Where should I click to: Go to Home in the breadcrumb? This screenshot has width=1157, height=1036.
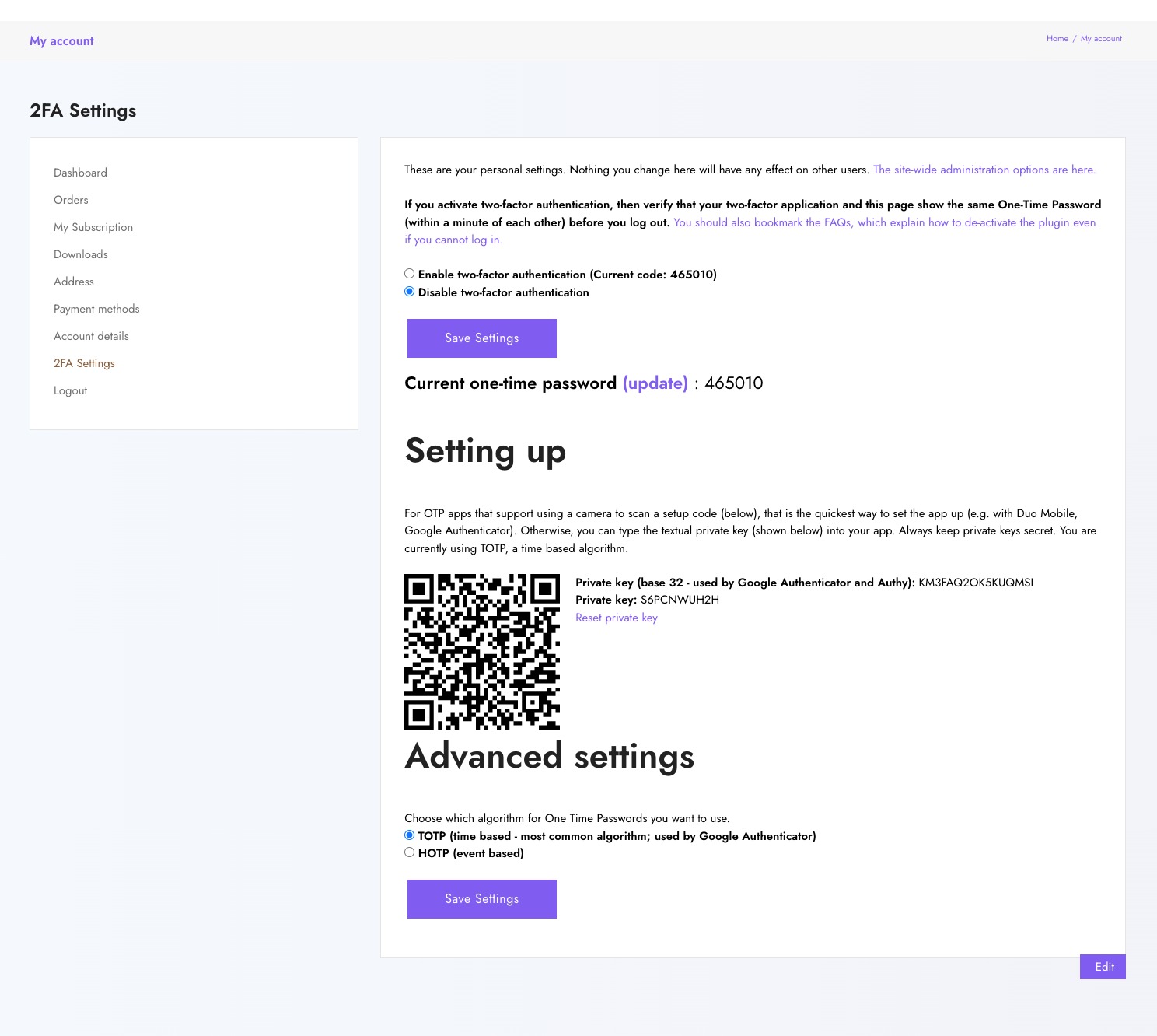click(1057, 39)
